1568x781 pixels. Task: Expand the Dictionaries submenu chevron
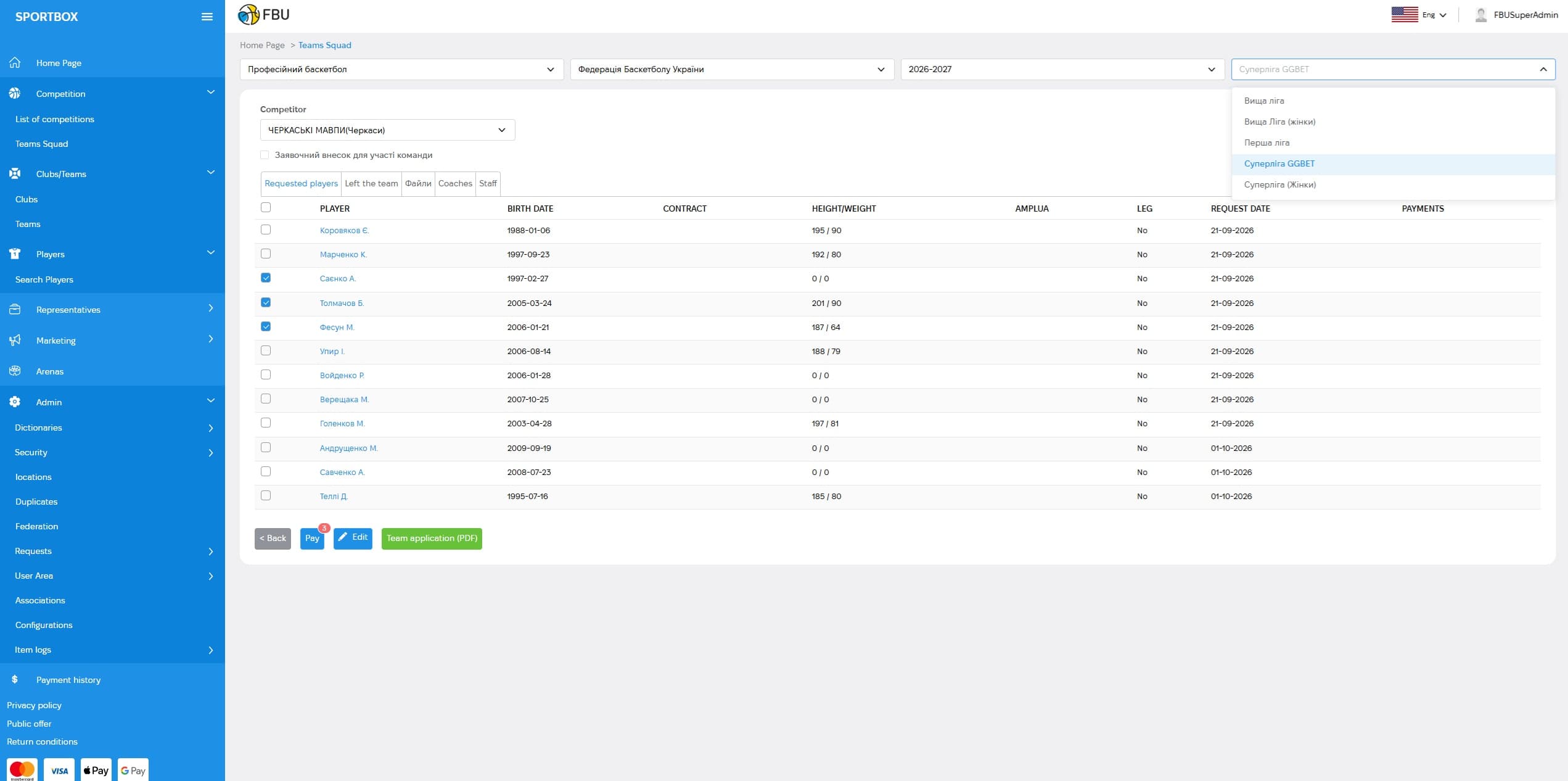coord(211,428)
